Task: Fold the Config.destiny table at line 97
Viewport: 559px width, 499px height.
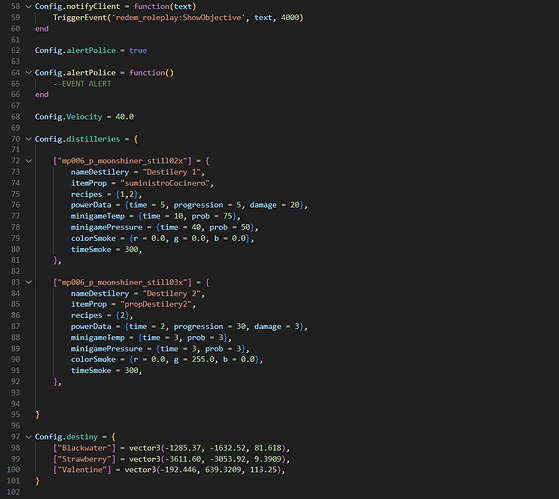Action: coord(29,437)
